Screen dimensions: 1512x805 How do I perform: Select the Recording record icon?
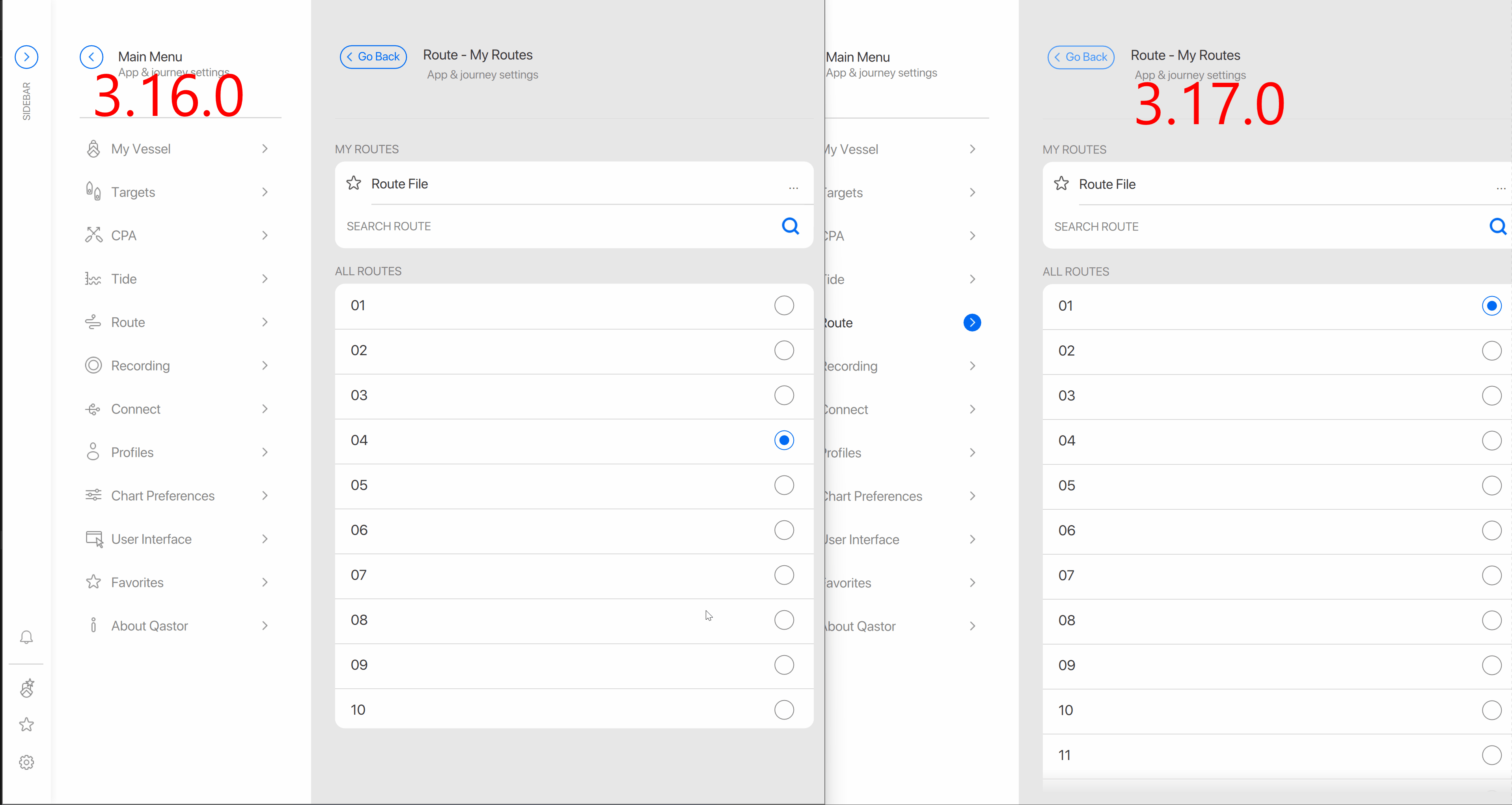93,365
